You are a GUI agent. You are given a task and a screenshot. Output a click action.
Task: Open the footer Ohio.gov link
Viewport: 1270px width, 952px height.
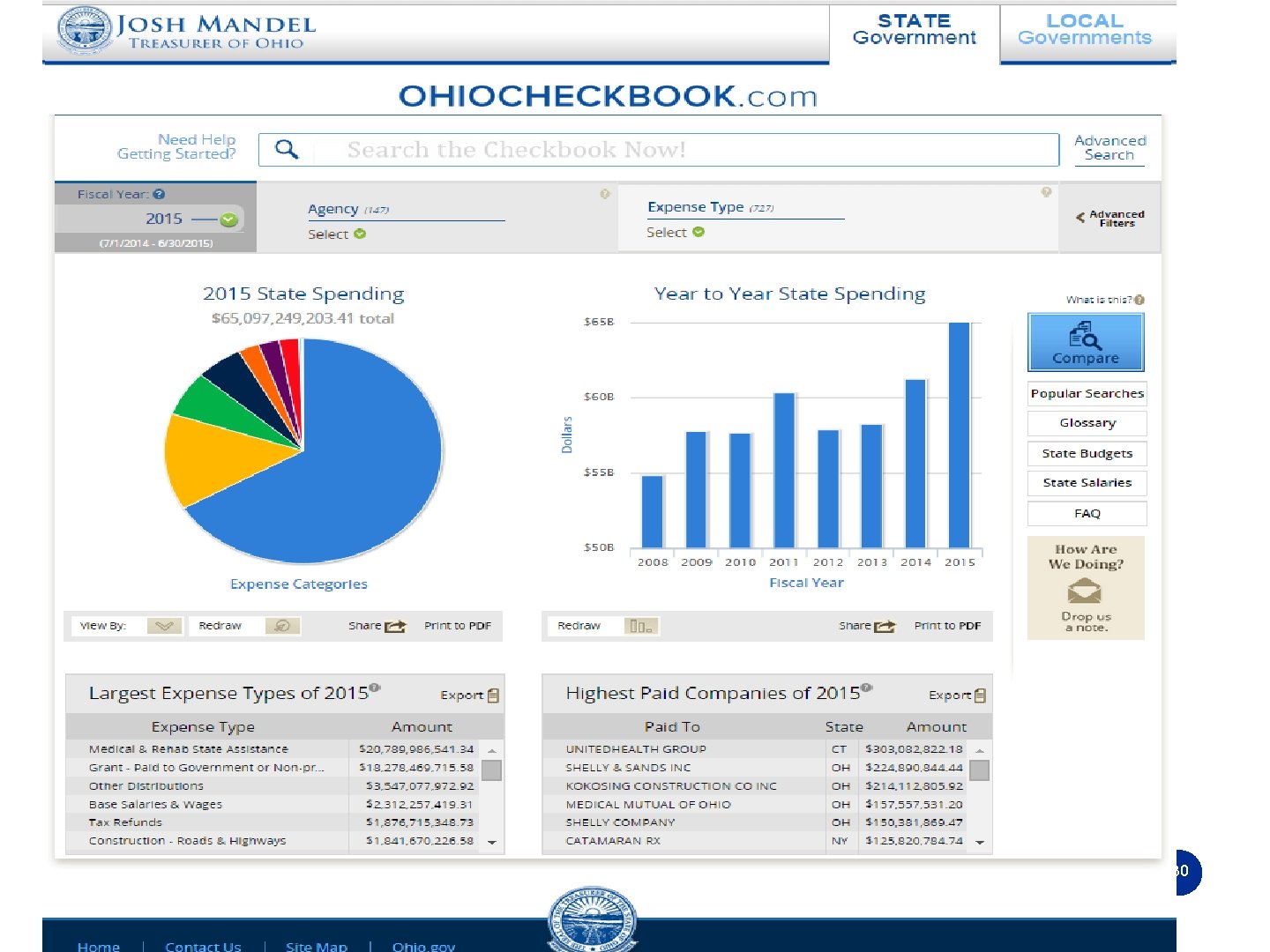423,946
